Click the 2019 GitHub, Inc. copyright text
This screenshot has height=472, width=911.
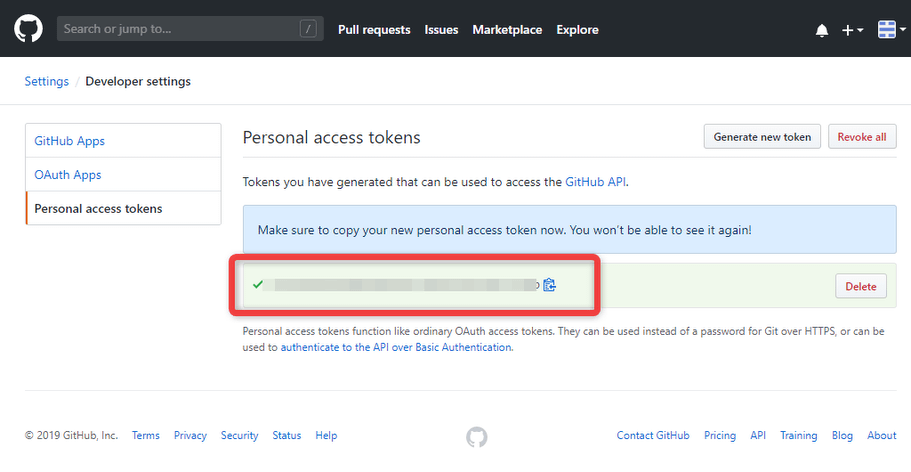pyautogui.click(x=71, y=435)
